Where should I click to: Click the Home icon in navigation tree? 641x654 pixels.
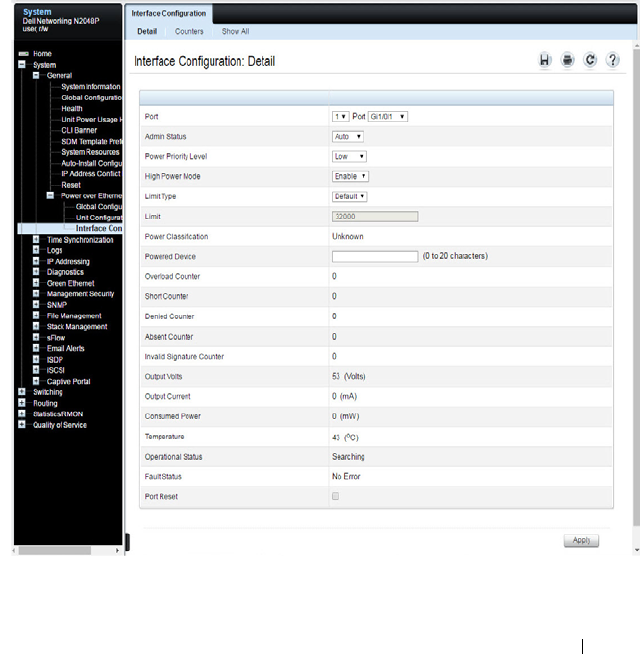coord(24,54)
